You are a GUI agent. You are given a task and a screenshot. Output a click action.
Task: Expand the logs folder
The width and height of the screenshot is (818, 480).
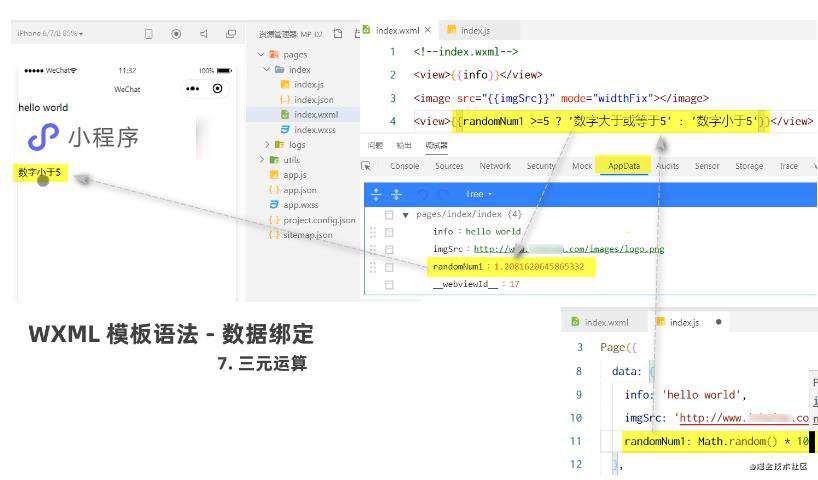coord(267,145)
